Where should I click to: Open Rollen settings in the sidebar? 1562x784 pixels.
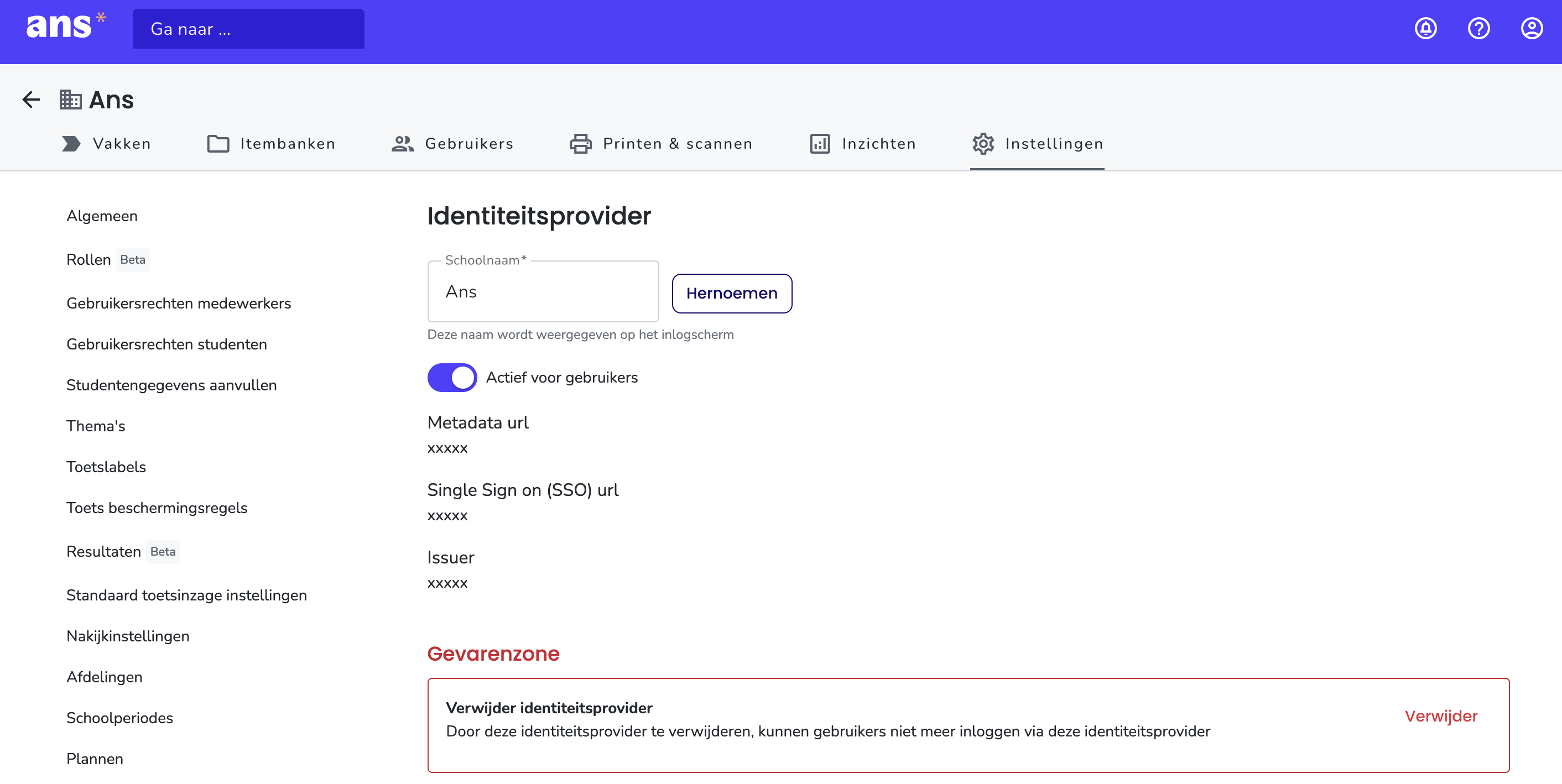coord(88,259)
